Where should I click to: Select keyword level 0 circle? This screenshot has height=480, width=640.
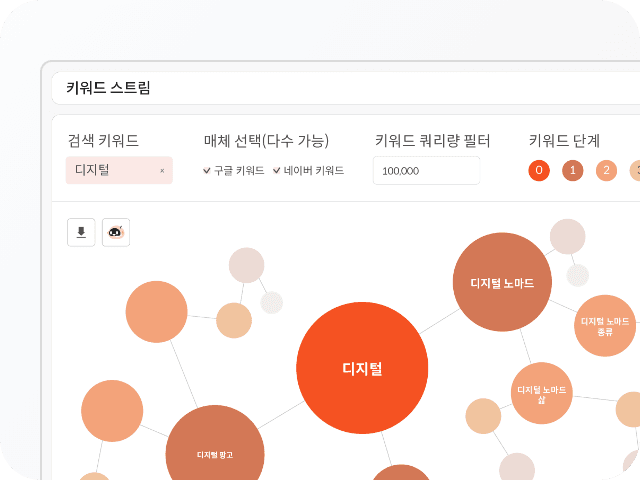[539, 170]
